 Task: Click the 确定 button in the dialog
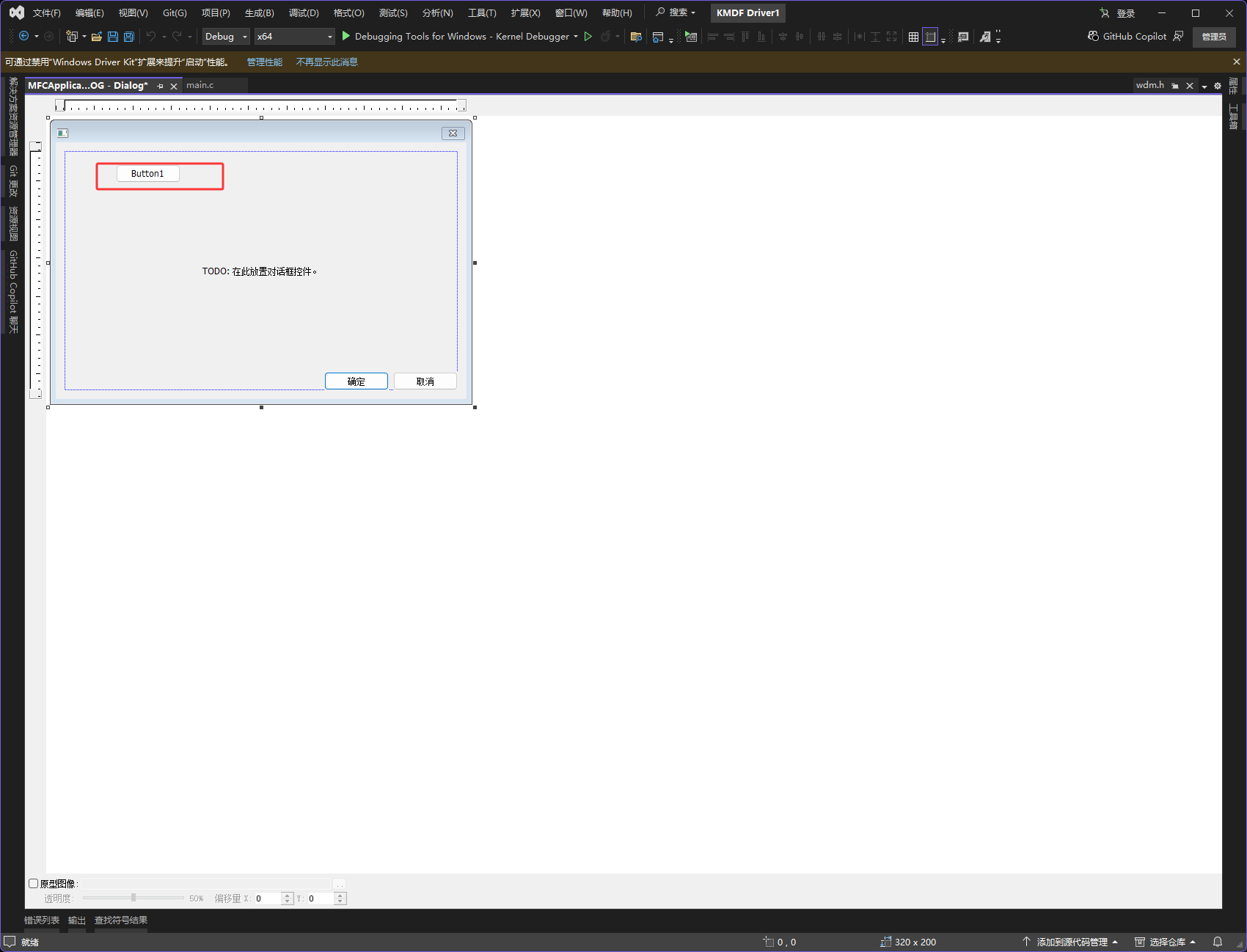point(356,381)
